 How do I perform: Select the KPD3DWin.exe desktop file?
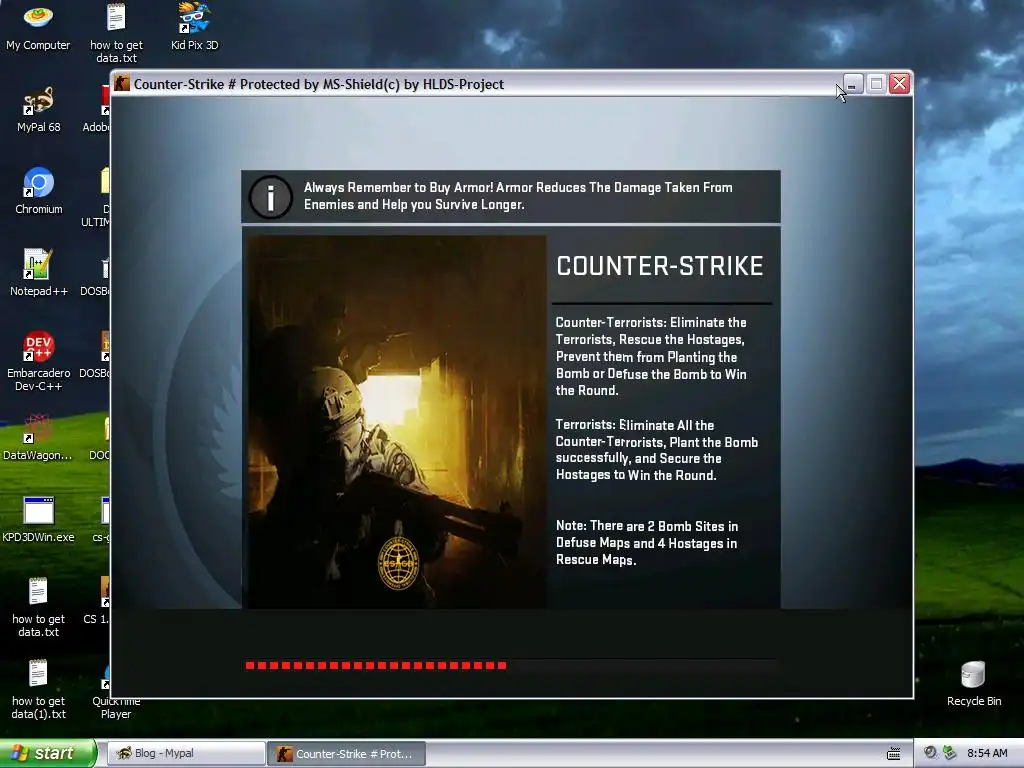click(x=38, y=520)
